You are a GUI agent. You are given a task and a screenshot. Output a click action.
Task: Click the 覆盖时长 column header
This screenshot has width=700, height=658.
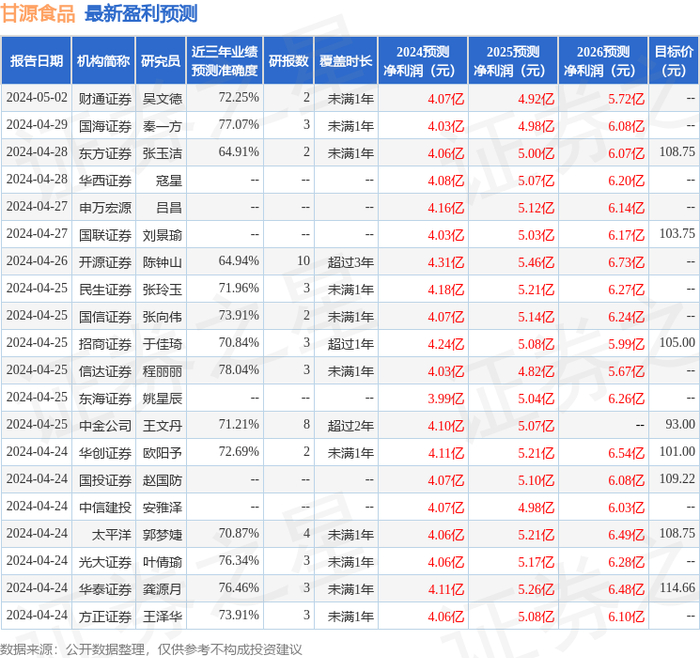346,61
